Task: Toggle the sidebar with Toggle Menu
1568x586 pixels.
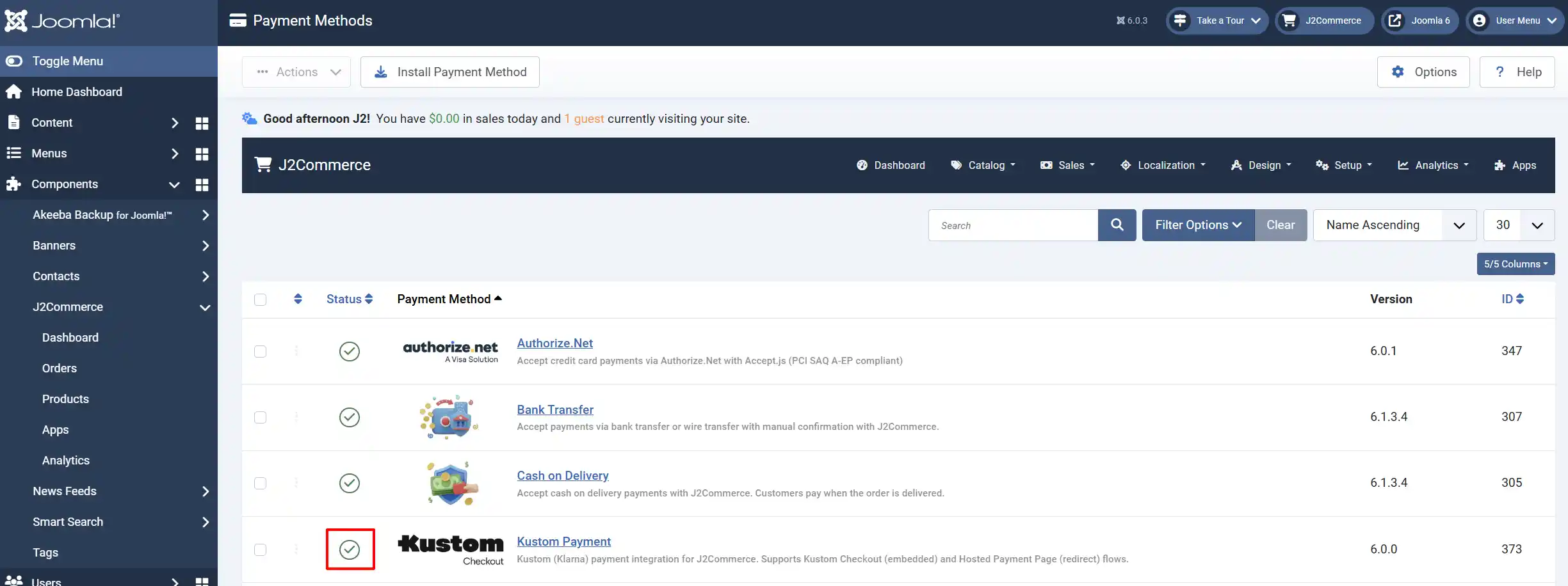Action: [109, 61]
